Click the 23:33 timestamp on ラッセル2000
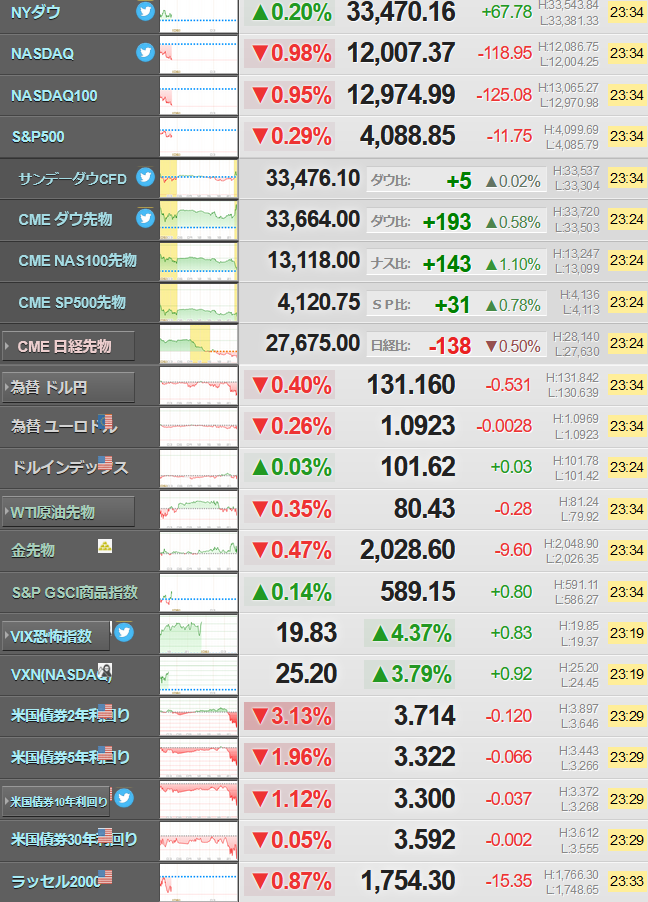The image size is (648, 902). pyautogui.click(x=627, y=881)
